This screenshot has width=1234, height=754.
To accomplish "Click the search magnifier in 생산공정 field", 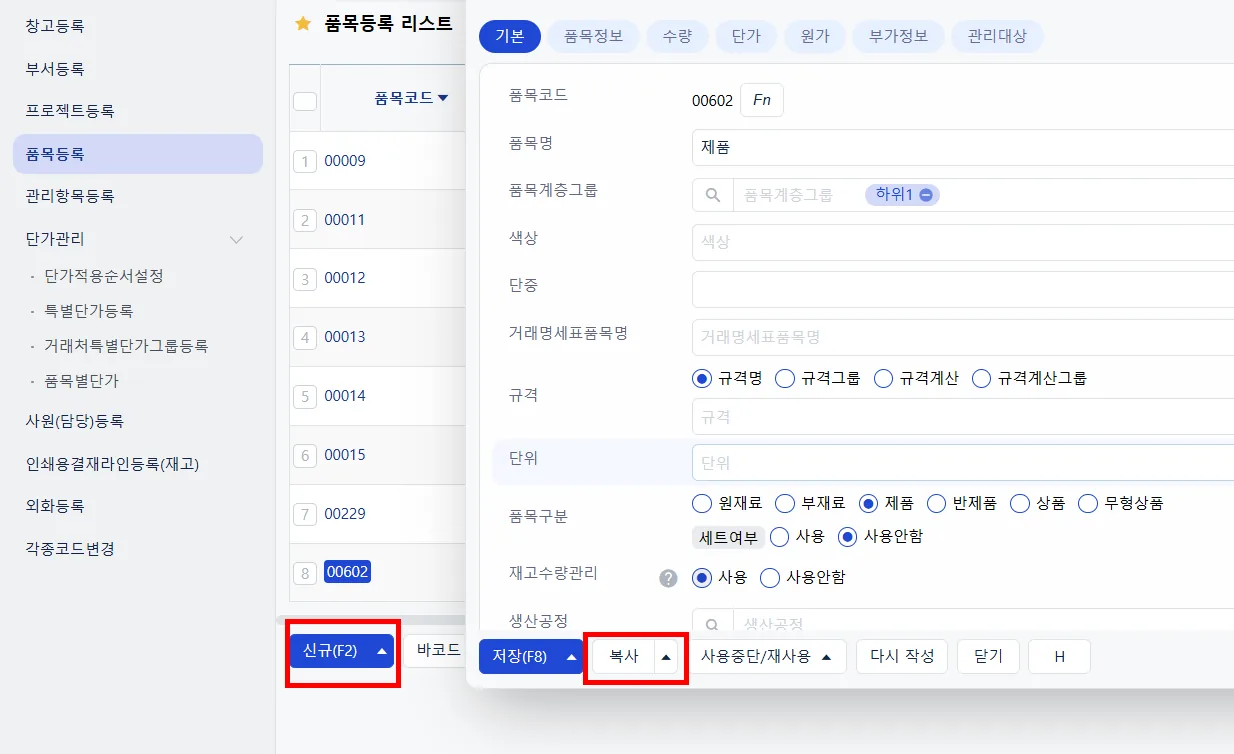I will click(713, 624).
